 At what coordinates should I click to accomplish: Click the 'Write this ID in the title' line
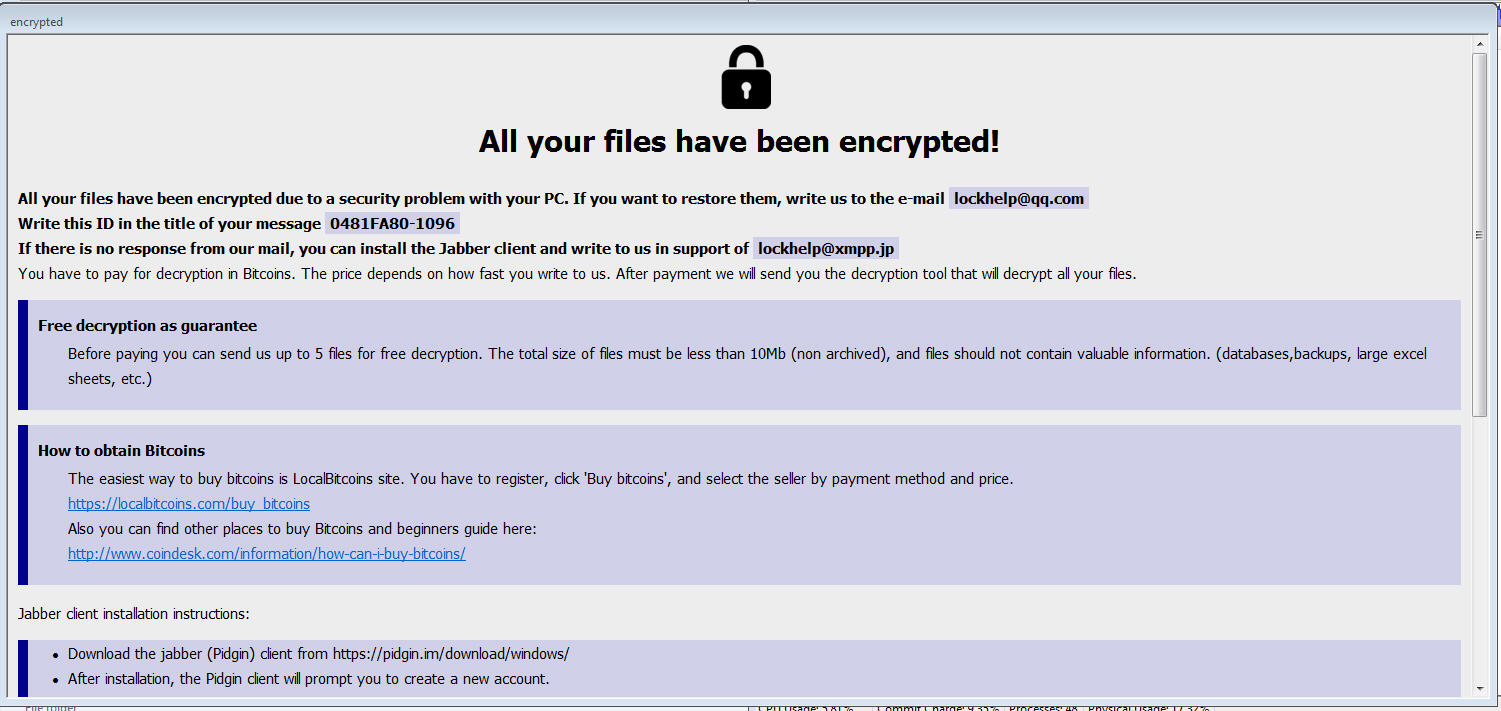point(170,224)
